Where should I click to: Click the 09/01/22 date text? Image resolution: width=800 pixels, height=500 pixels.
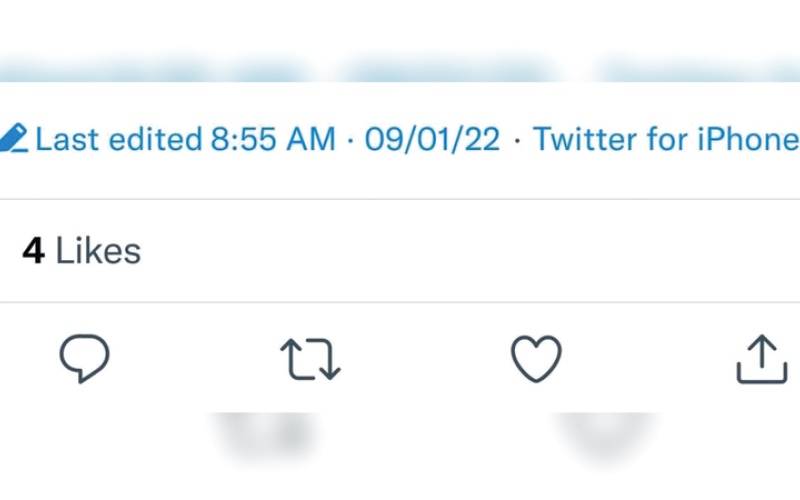tap(432, 139)
